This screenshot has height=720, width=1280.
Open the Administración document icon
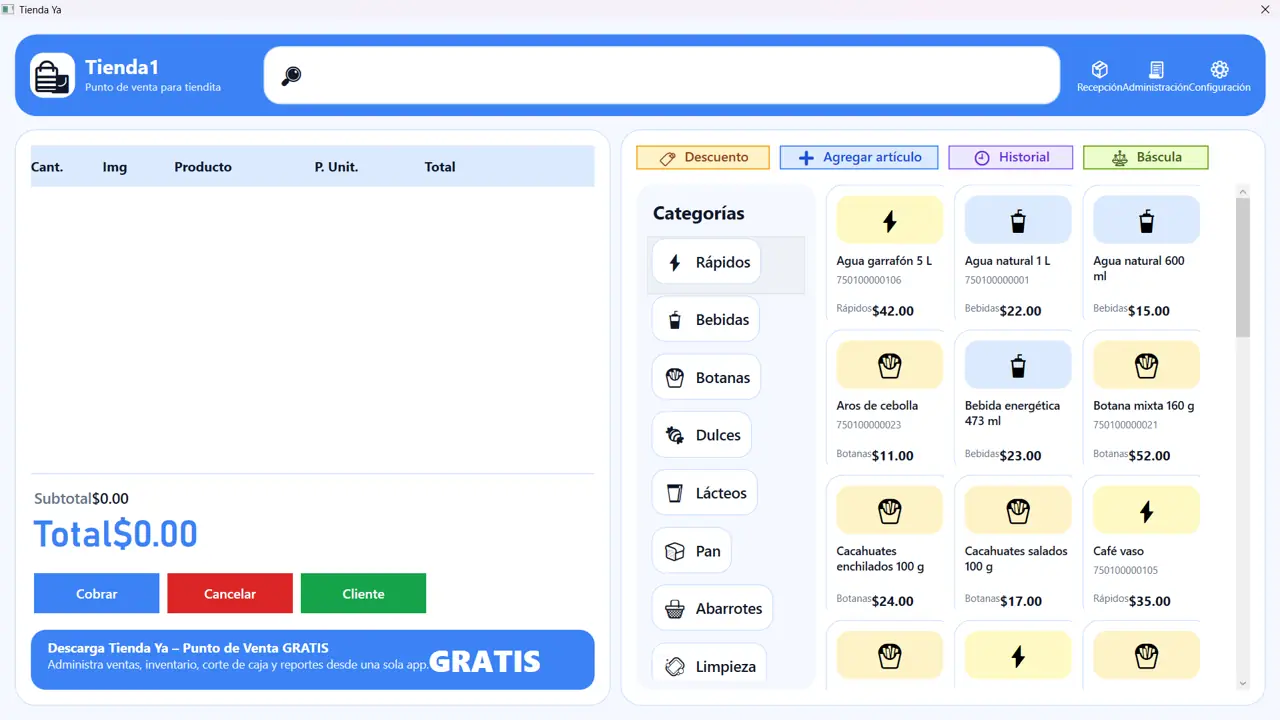(1156, 69)
